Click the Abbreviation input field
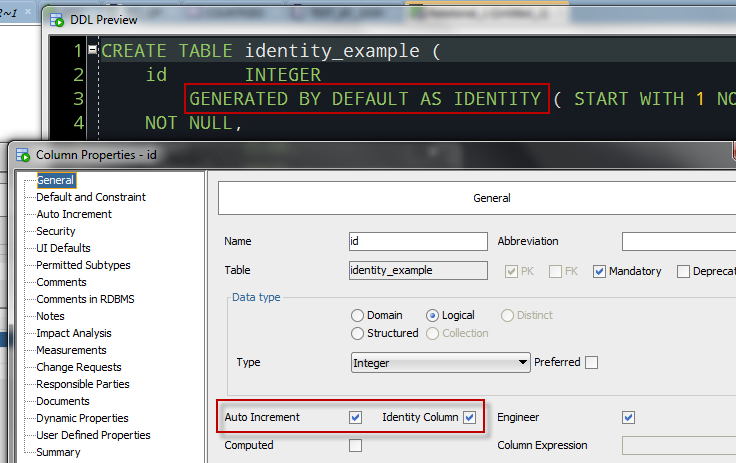 coord(679,241)
